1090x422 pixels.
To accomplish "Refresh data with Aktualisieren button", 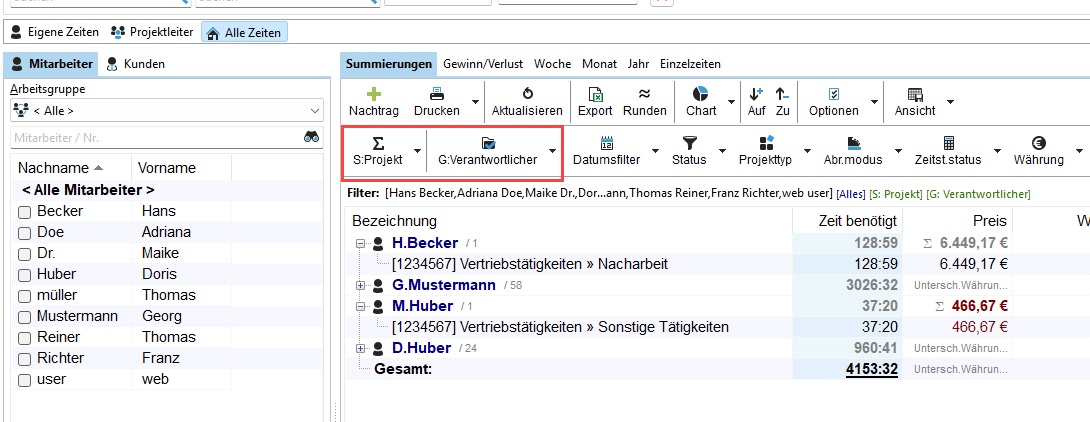I will [x=527, y=93].
